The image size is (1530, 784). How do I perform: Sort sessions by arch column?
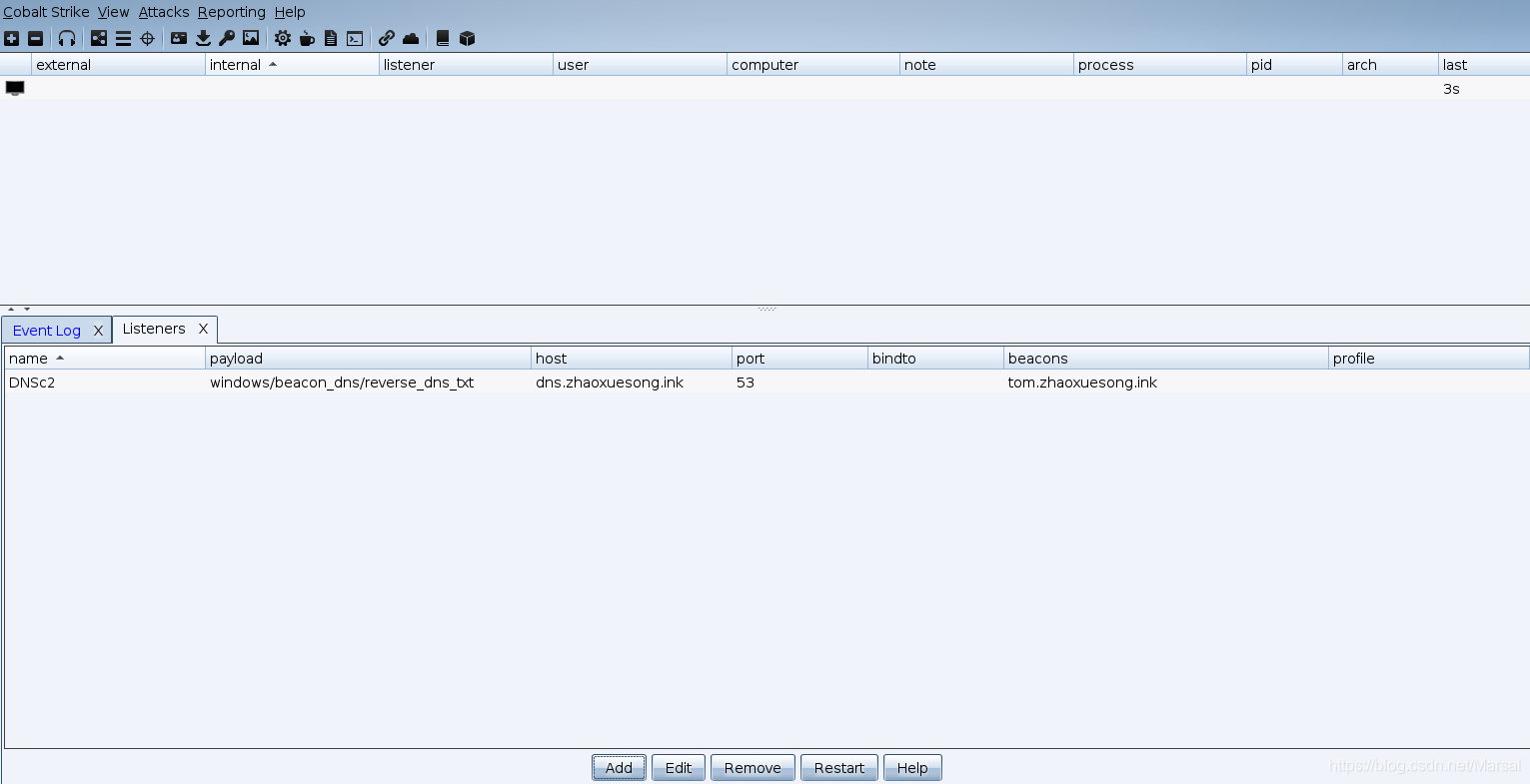click(x=1390, y=65)
